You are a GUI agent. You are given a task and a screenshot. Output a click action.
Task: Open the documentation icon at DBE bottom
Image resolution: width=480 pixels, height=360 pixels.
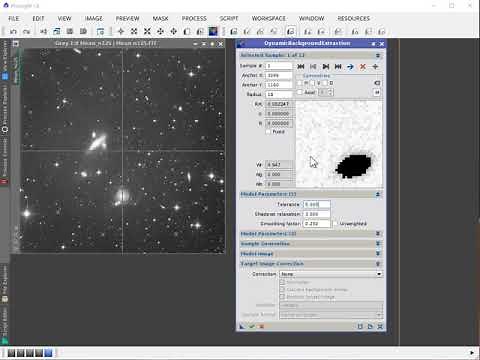(x=370, y=326)
